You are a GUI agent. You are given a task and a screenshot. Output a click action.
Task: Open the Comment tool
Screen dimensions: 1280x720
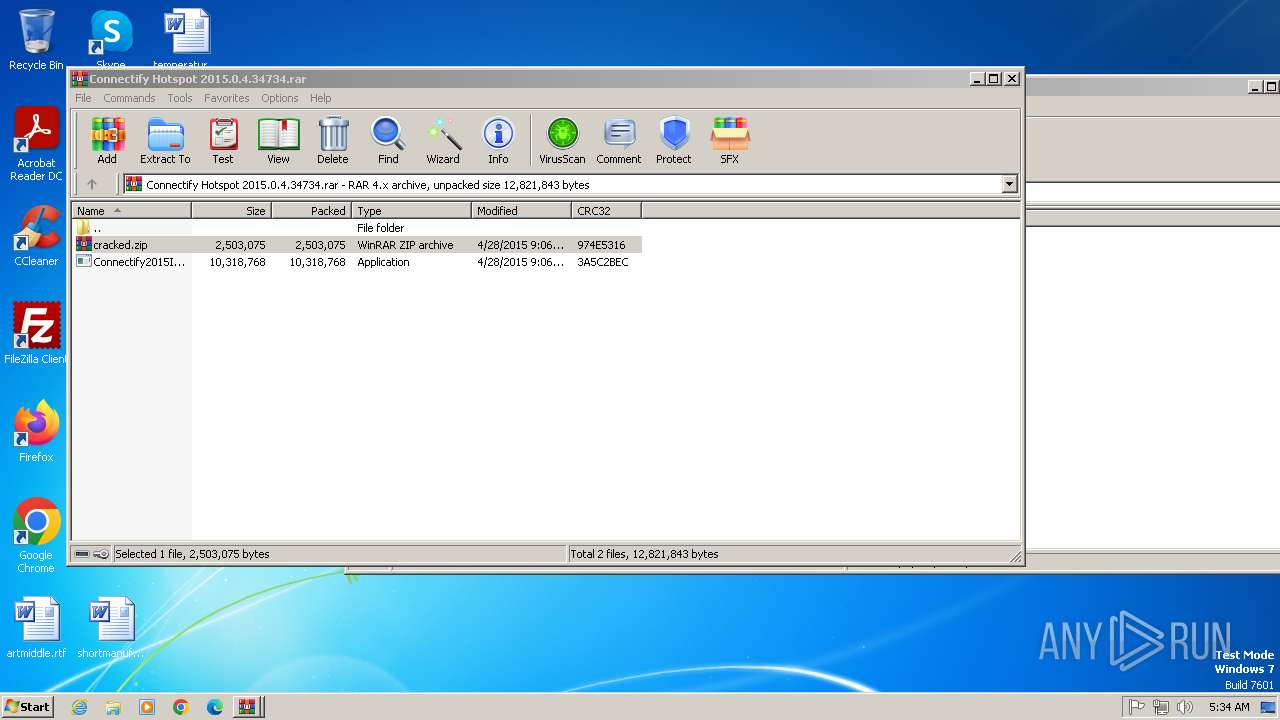pos(619,140)
